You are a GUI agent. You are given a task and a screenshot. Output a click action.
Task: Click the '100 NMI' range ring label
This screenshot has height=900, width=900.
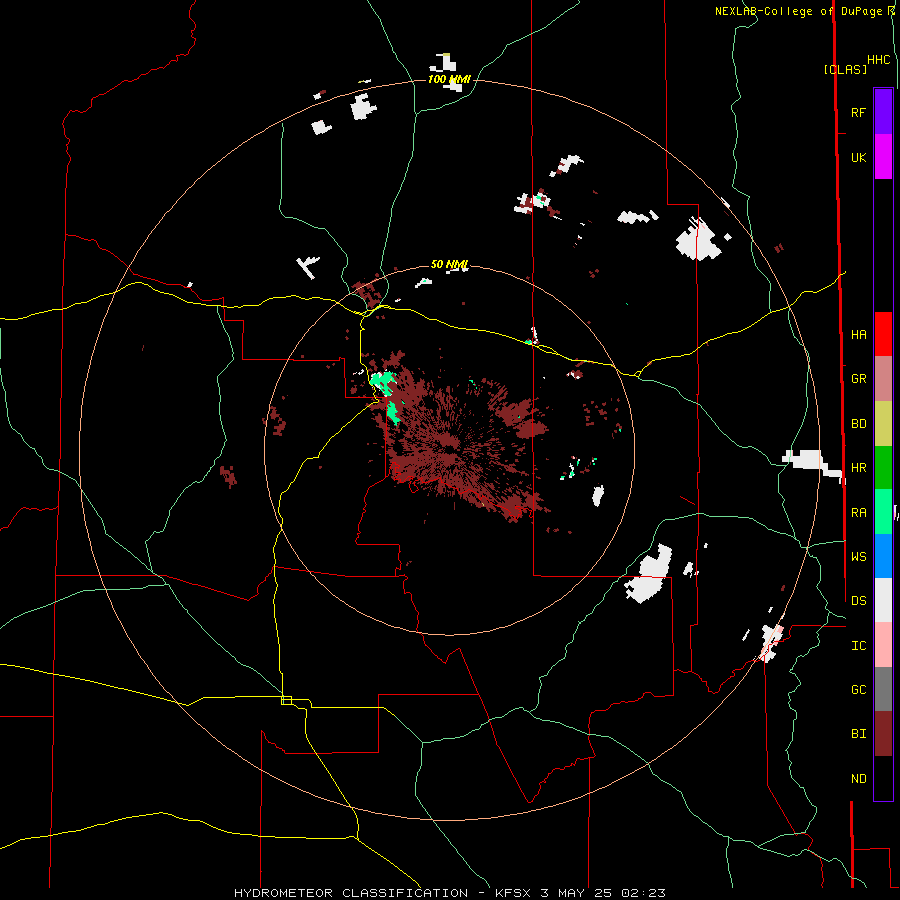[x=449, y=79]
